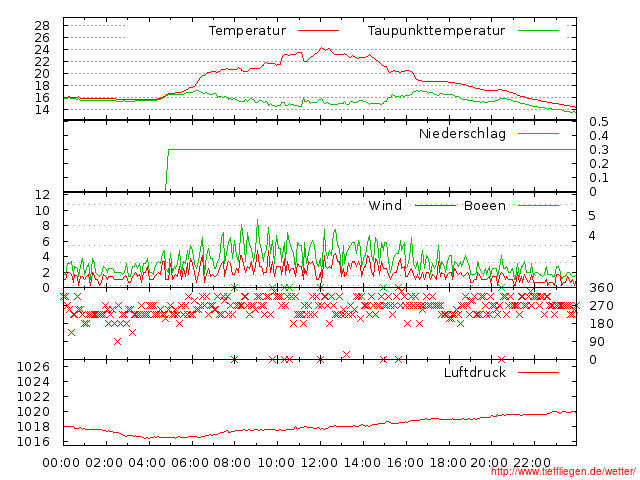Click the 360 wind direction axis value
The width and height of the screenshot is (640, 480).
(x=601, y=288)
